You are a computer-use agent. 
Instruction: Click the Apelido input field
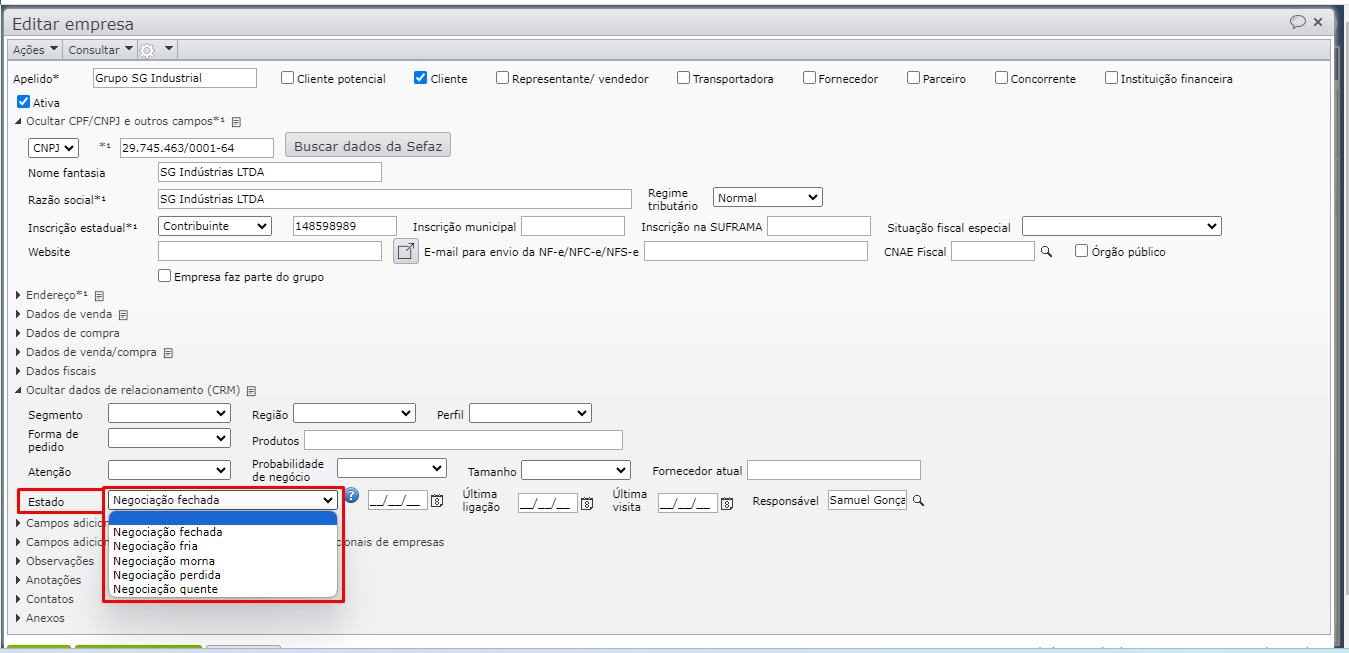[175, 78]
